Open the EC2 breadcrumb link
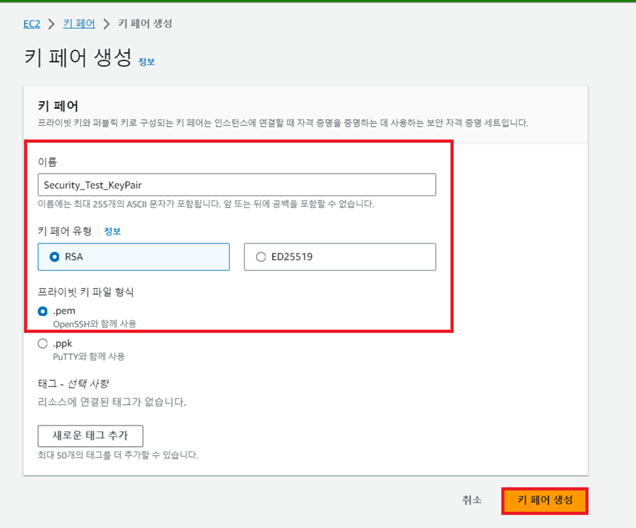Screen dimensions: 636x528 pyautogui.click(x=32, y=24)
